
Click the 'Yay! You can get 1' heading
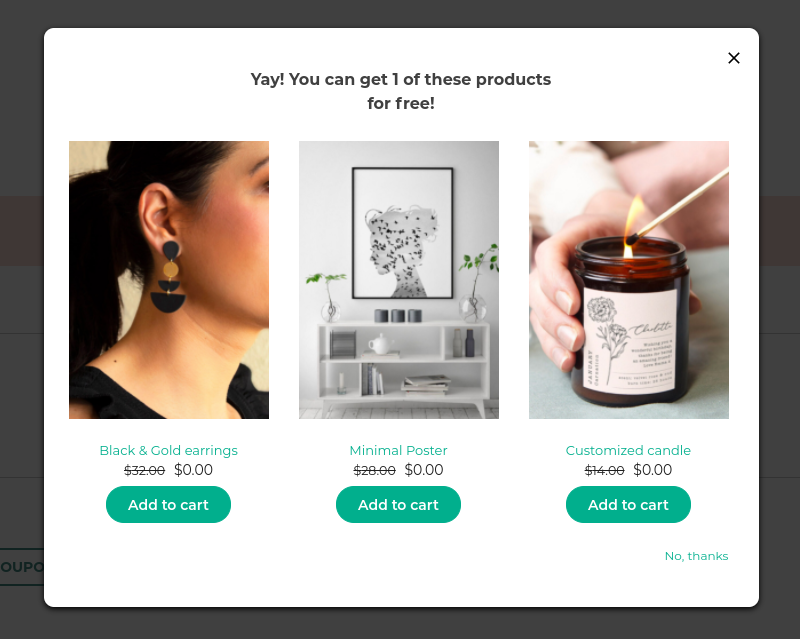[x=401, y=91]
